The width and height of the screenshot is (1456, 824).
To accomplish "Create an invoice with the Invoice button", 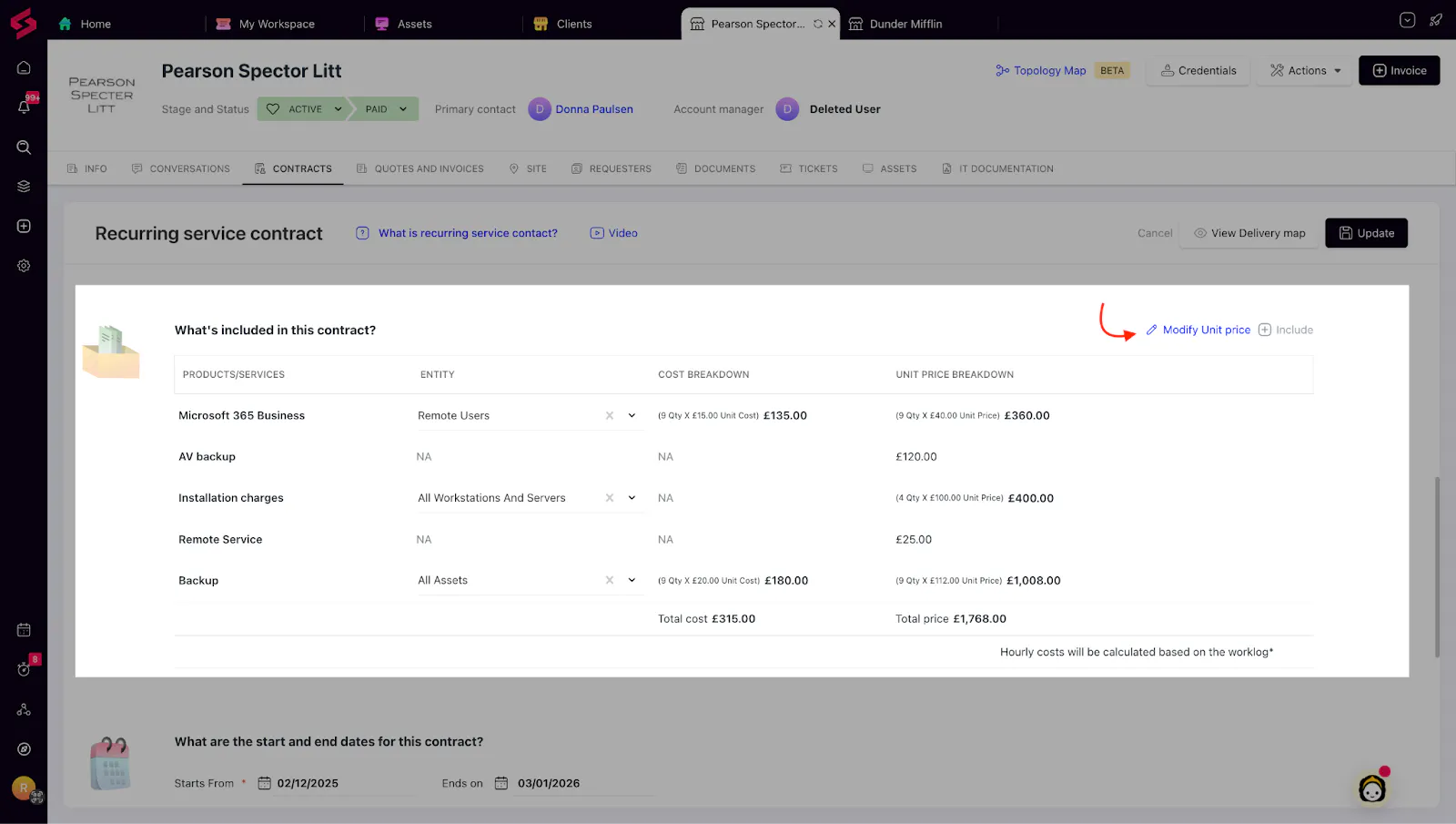I will [x=1399, y=70].
